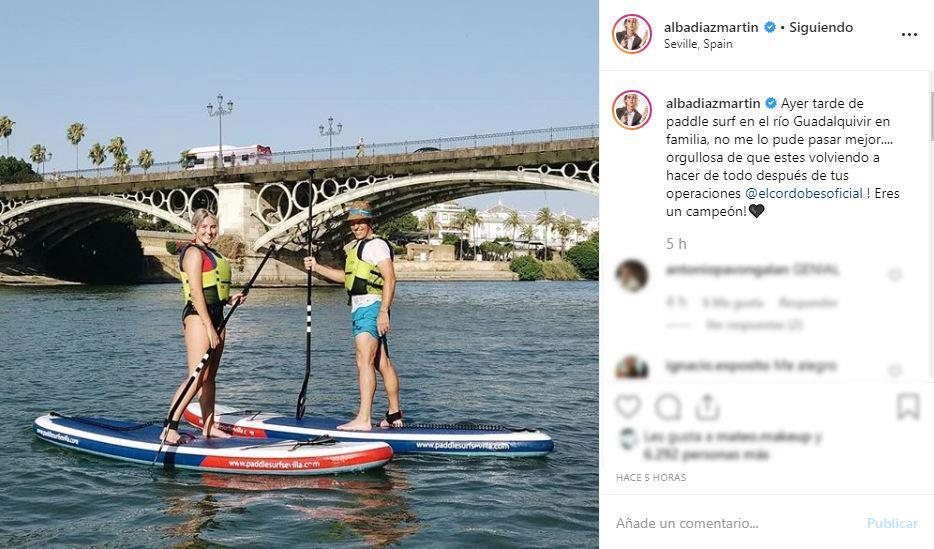Toggle the Siguiendo following status
The height and width of the screenshot is (549, 934).
pyautogui.click(x=821, y=27)
